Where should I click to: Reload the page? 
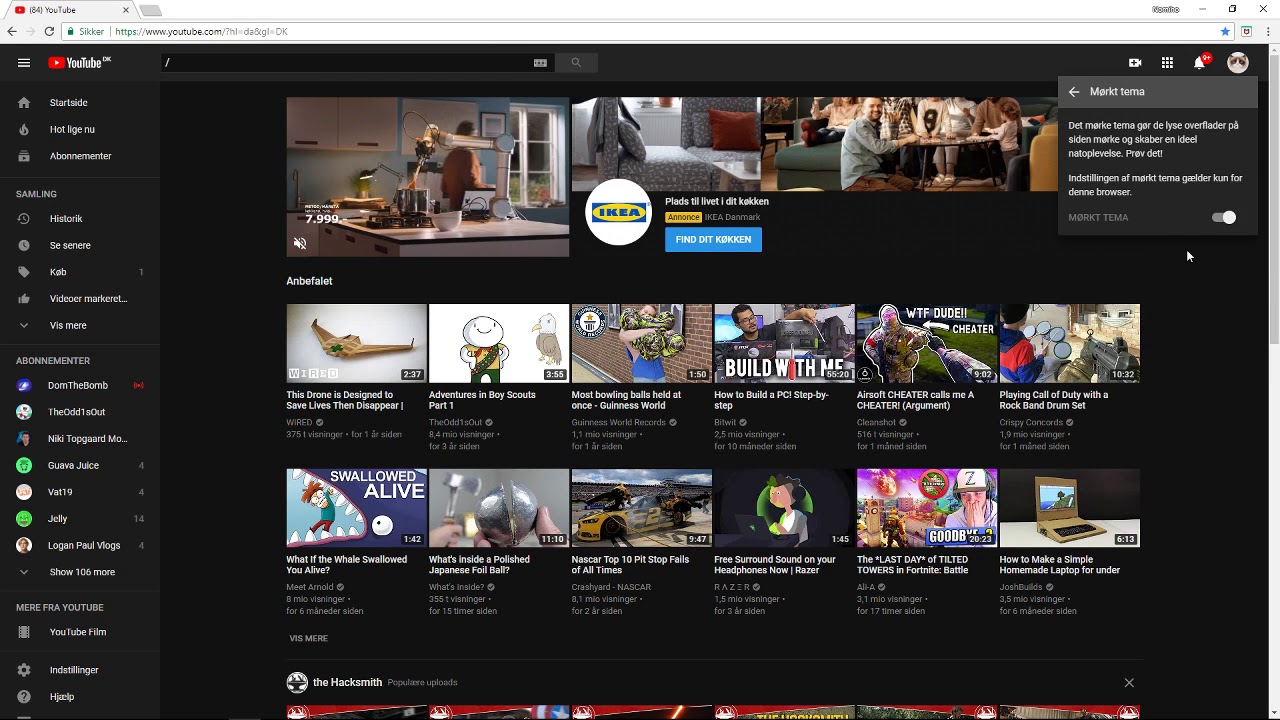[49, 32]
